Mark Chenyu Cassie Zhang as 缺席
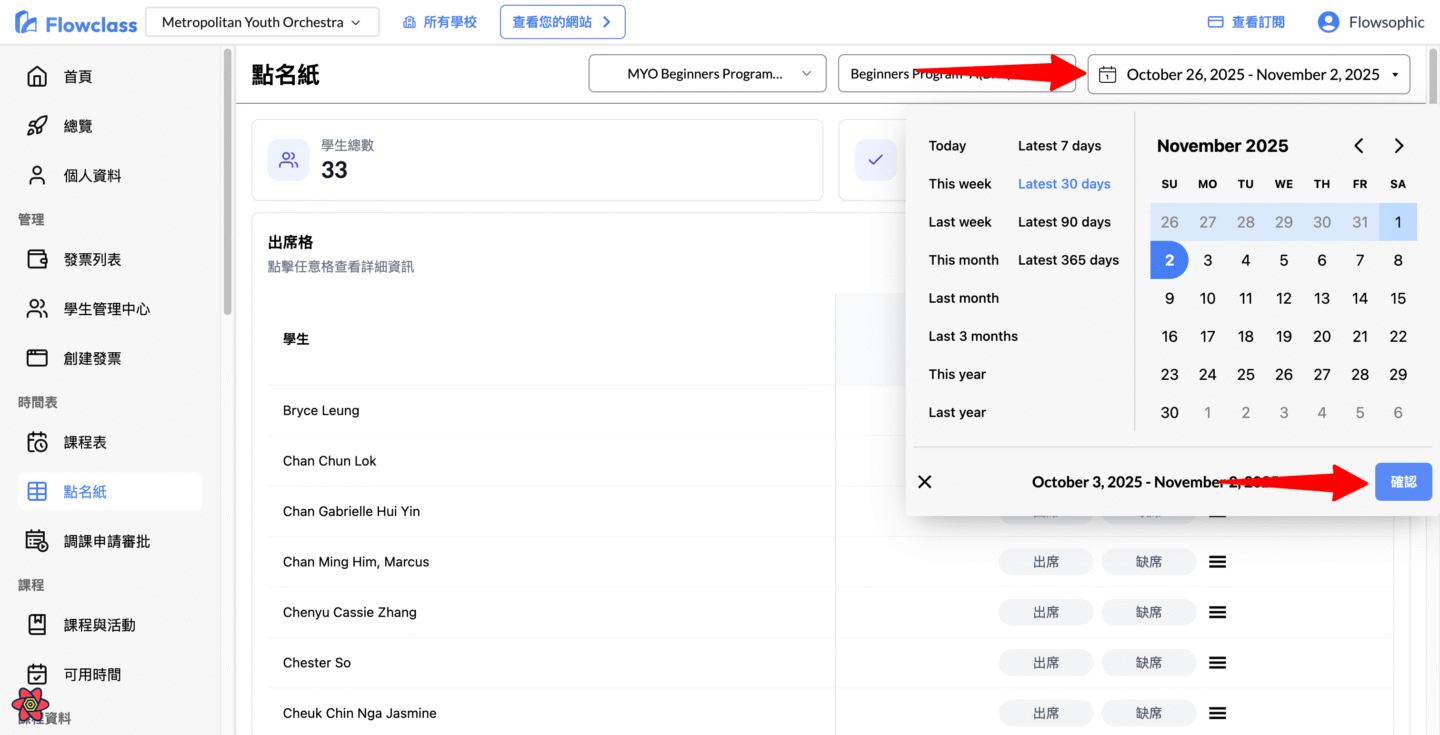 (x=1148, y=612)
